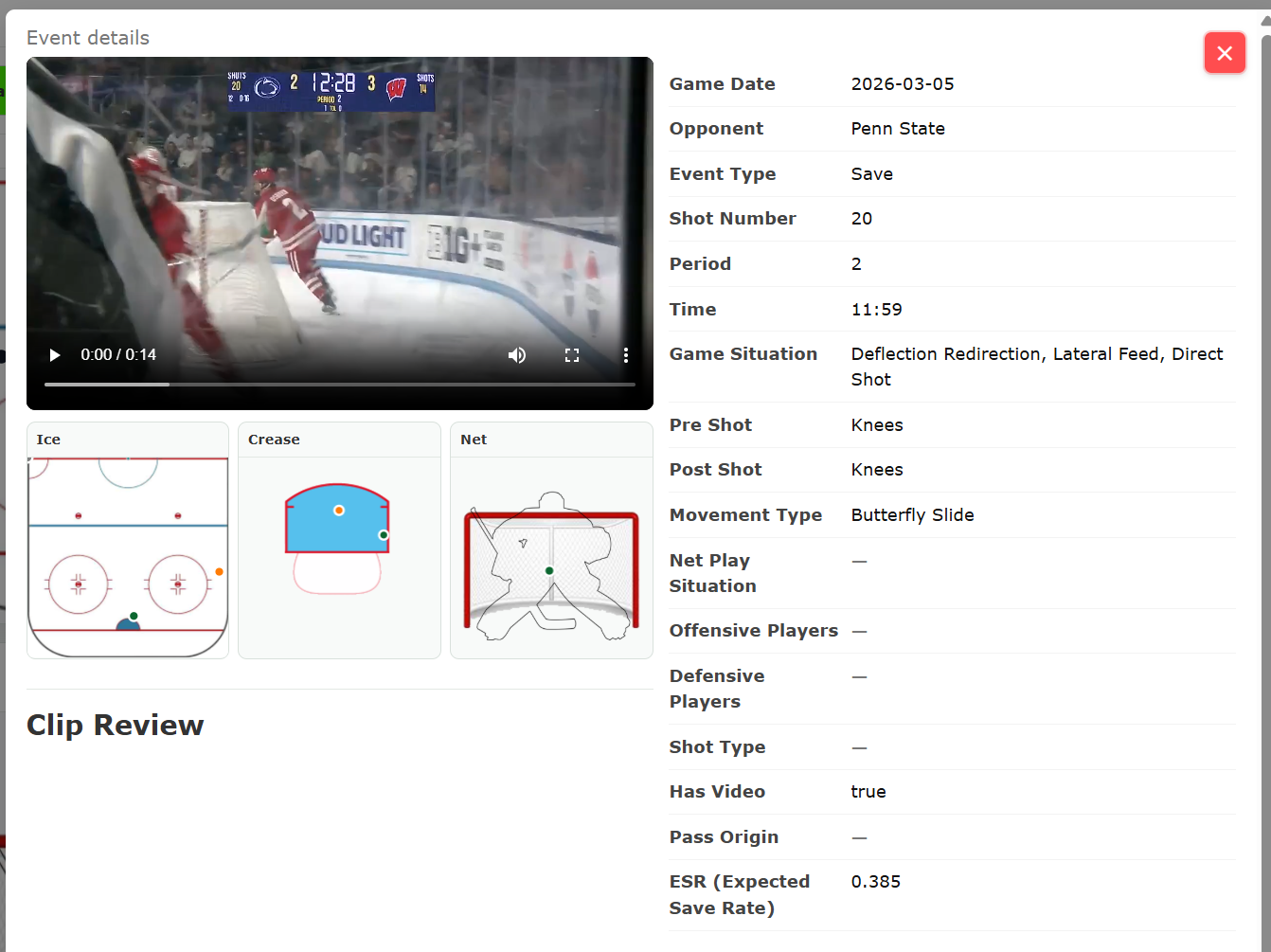
Task: Open video more options menu
Action: tap(626, 355)
